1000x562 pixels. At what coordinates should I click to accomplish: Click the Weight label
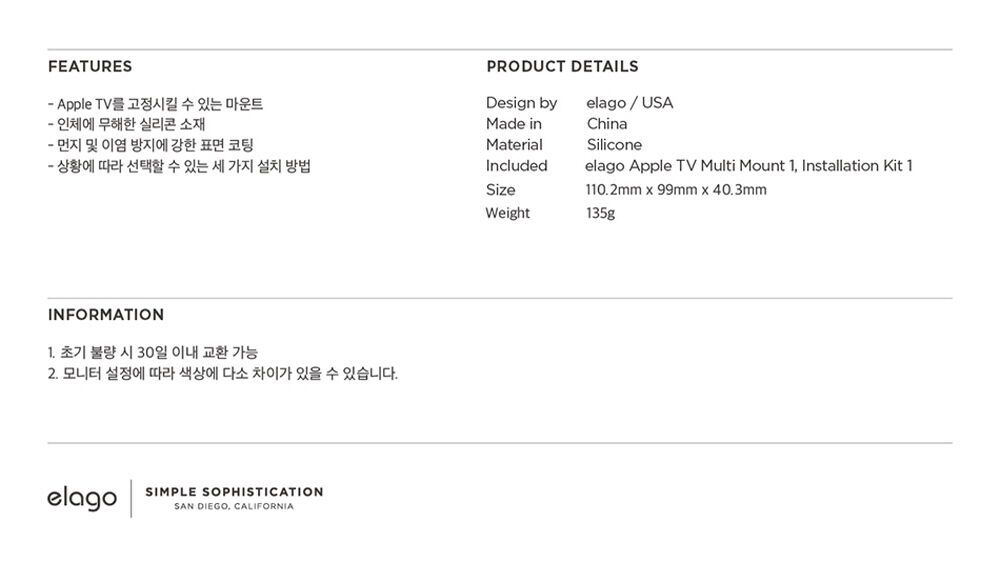(508, 213)
